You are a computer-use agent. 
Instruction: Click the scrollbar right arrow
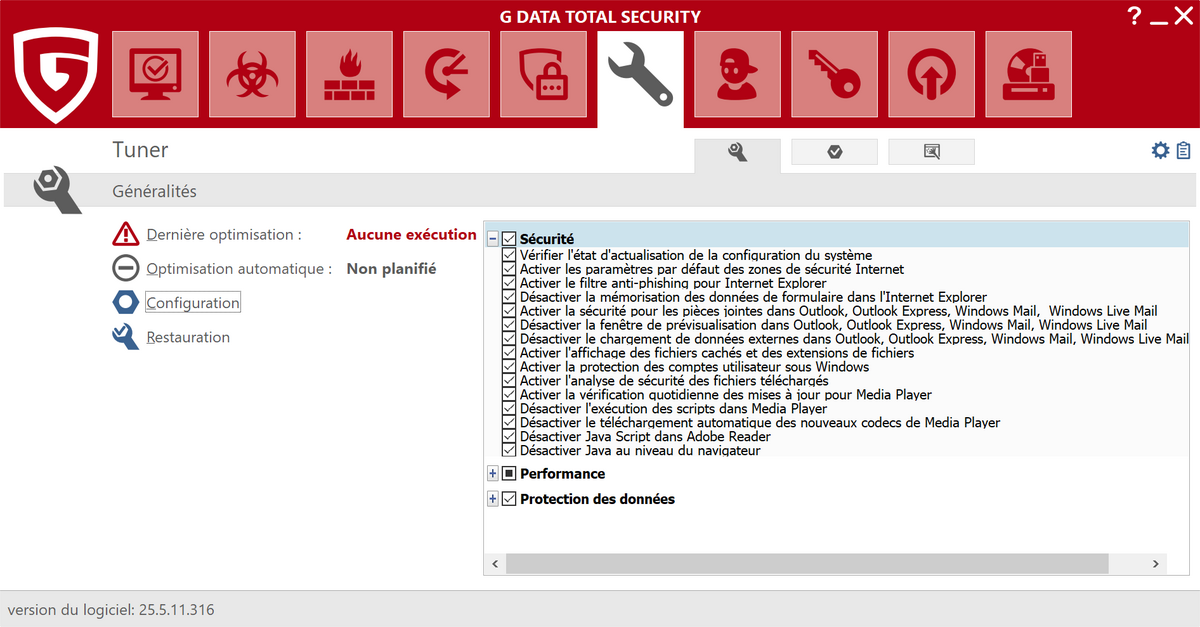[x=1156, y=564]
